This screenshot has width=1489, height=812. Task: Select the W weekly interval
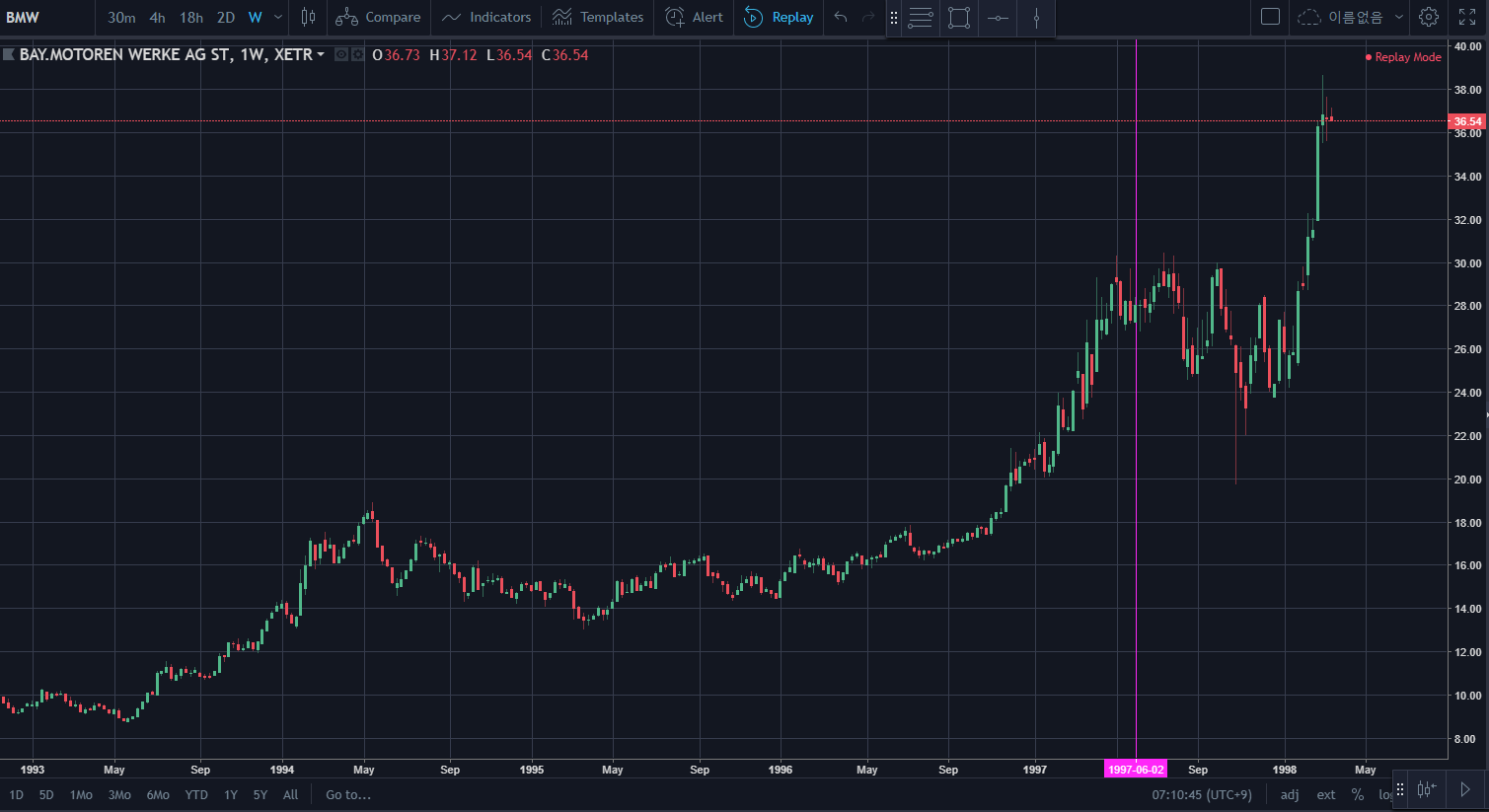[256, 17]
